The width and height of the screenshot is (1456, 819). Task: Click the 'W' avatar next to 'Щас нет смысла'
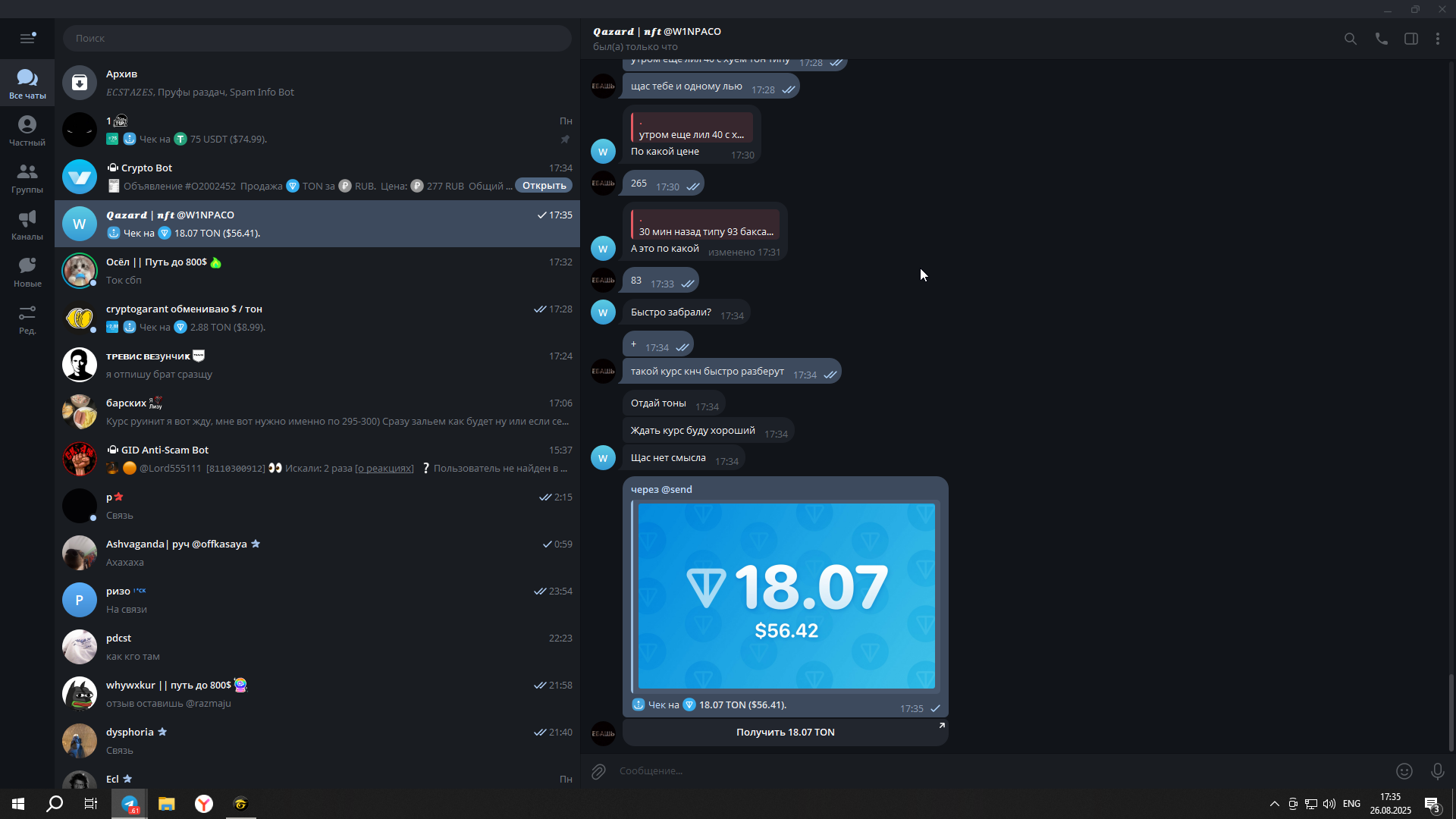pos(603,458)
